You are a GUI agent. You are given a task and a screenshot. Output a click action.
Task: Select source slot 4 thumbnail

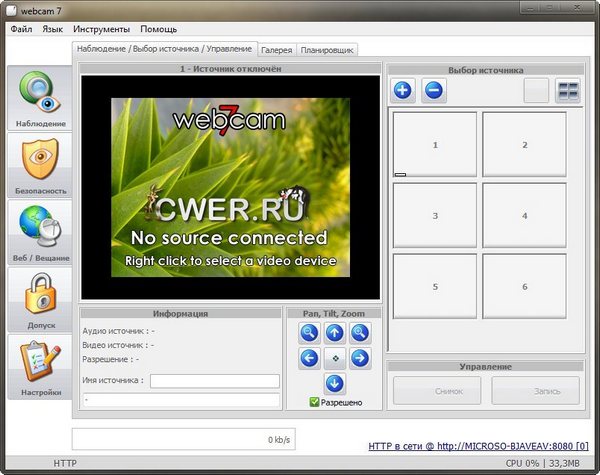pyautogui.click(x=524, y=215)
